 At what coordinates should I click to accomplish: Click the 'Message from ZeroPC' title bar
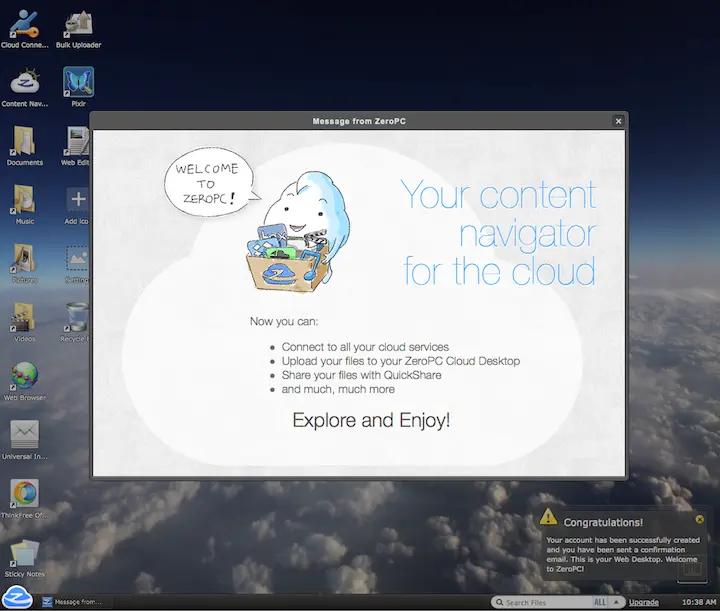[359, 121]
